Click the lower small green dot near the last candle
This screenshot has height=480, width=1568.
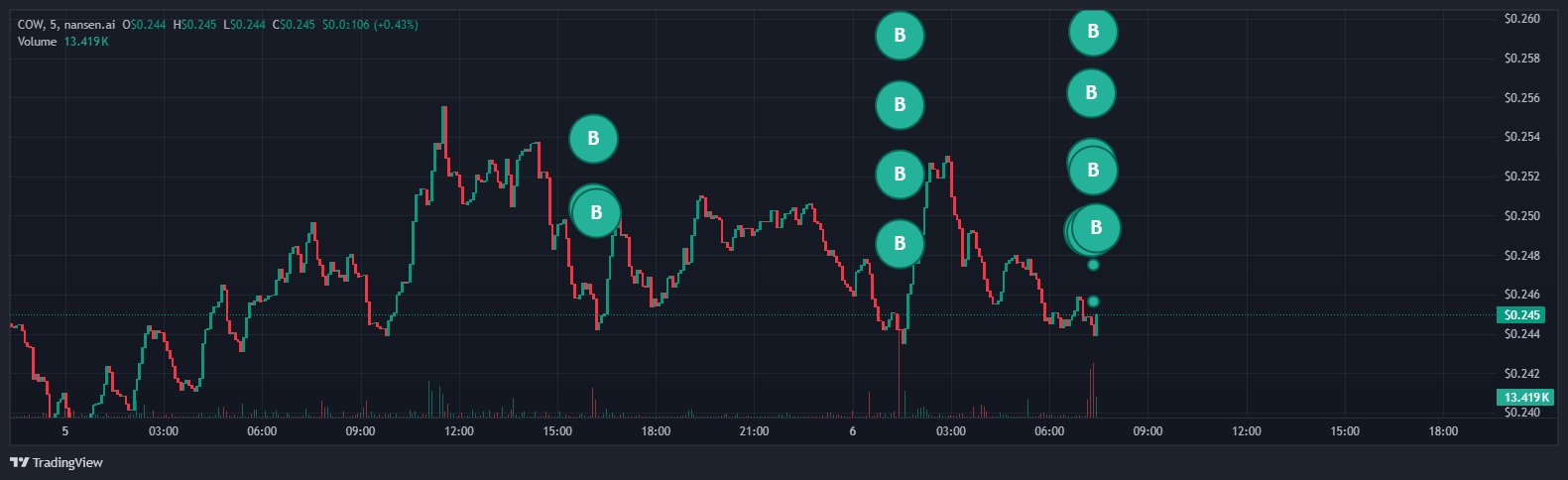click(x=1093, y=301)
